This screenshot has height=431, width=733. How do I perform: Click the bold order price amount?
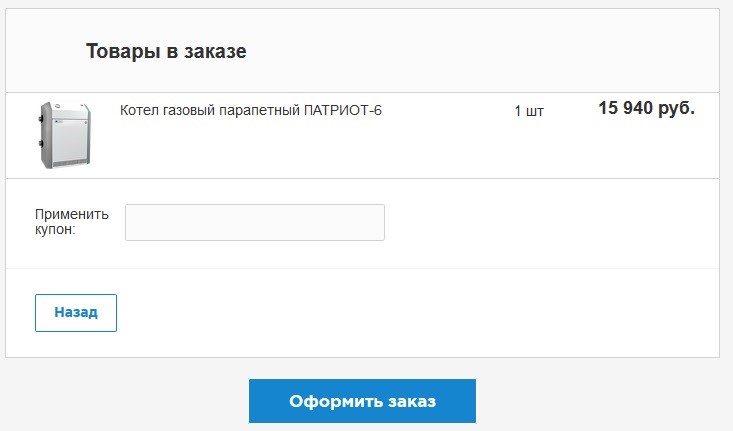(x=647, y=108)
